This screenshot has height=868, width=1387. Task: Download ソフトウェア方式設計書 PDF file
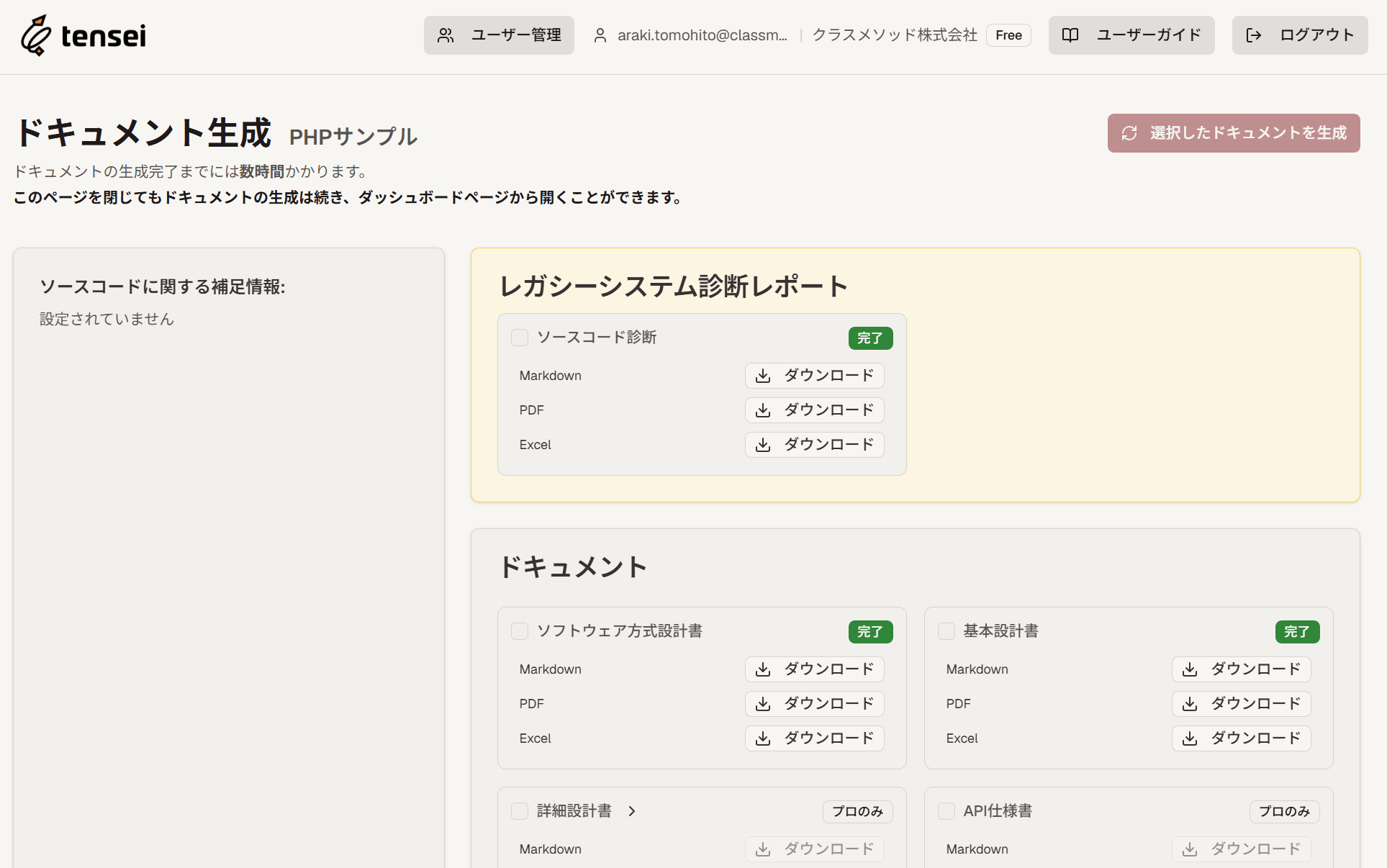point(815,704)
